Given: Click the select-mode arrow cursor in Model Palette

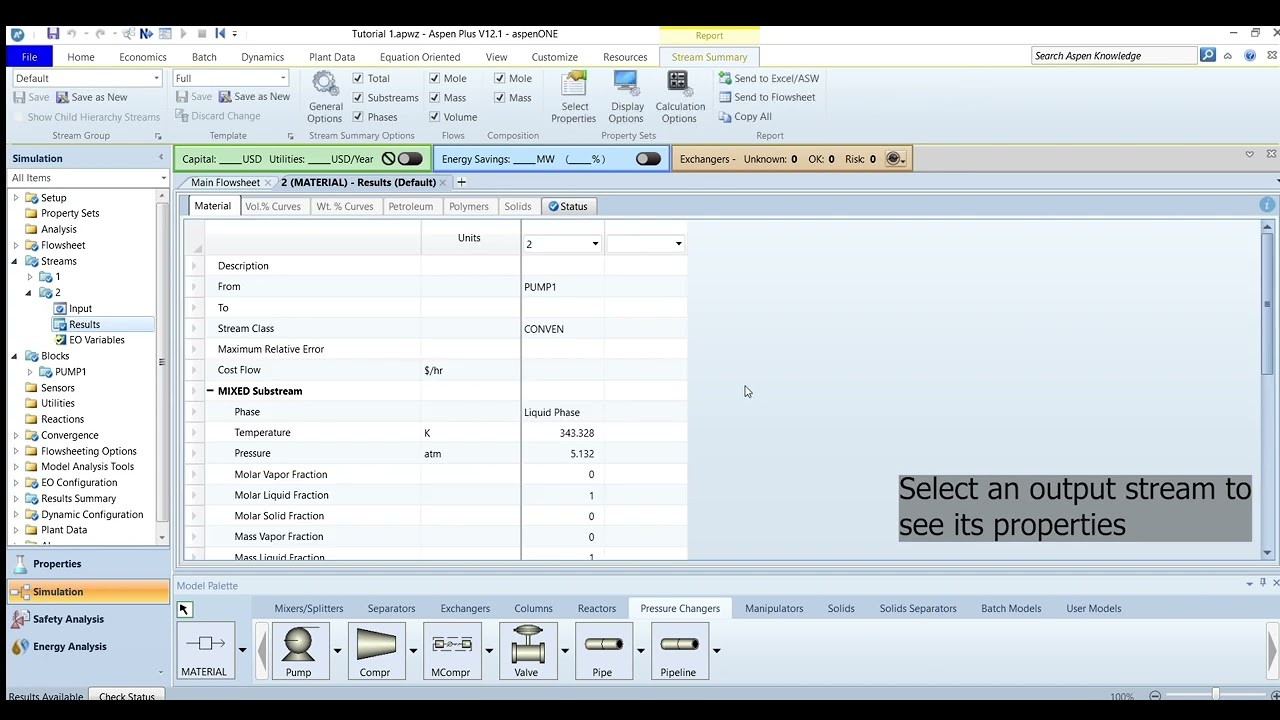Looking at the screenshot, I should (184, 609).
